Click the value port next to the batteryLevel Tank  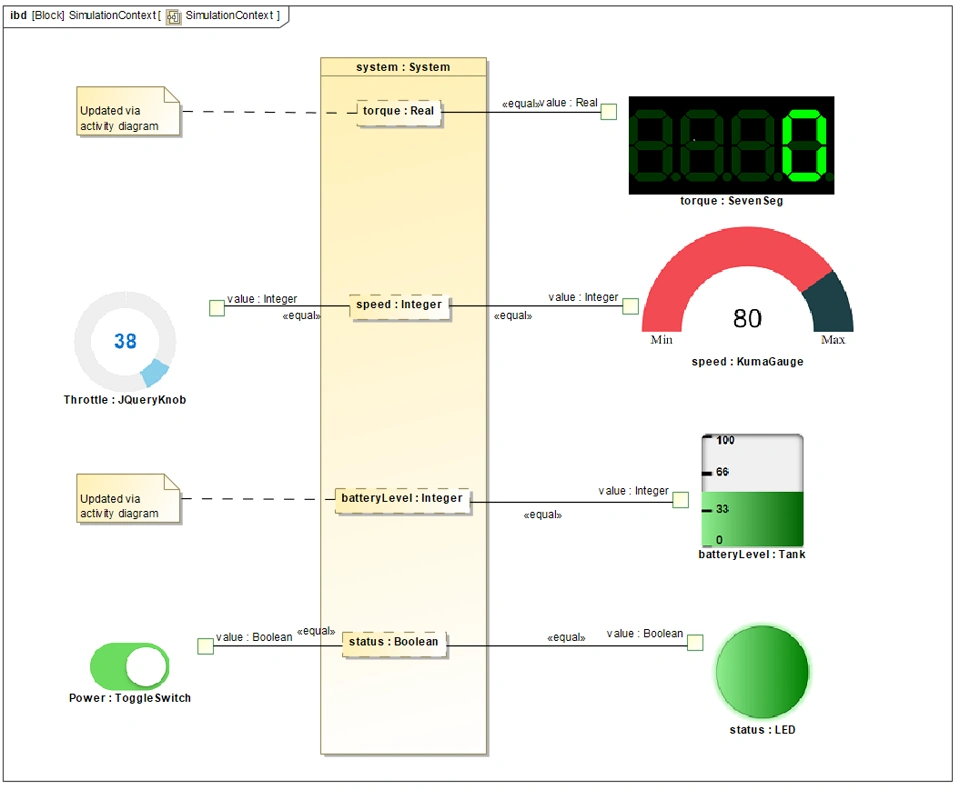(680, 500)
